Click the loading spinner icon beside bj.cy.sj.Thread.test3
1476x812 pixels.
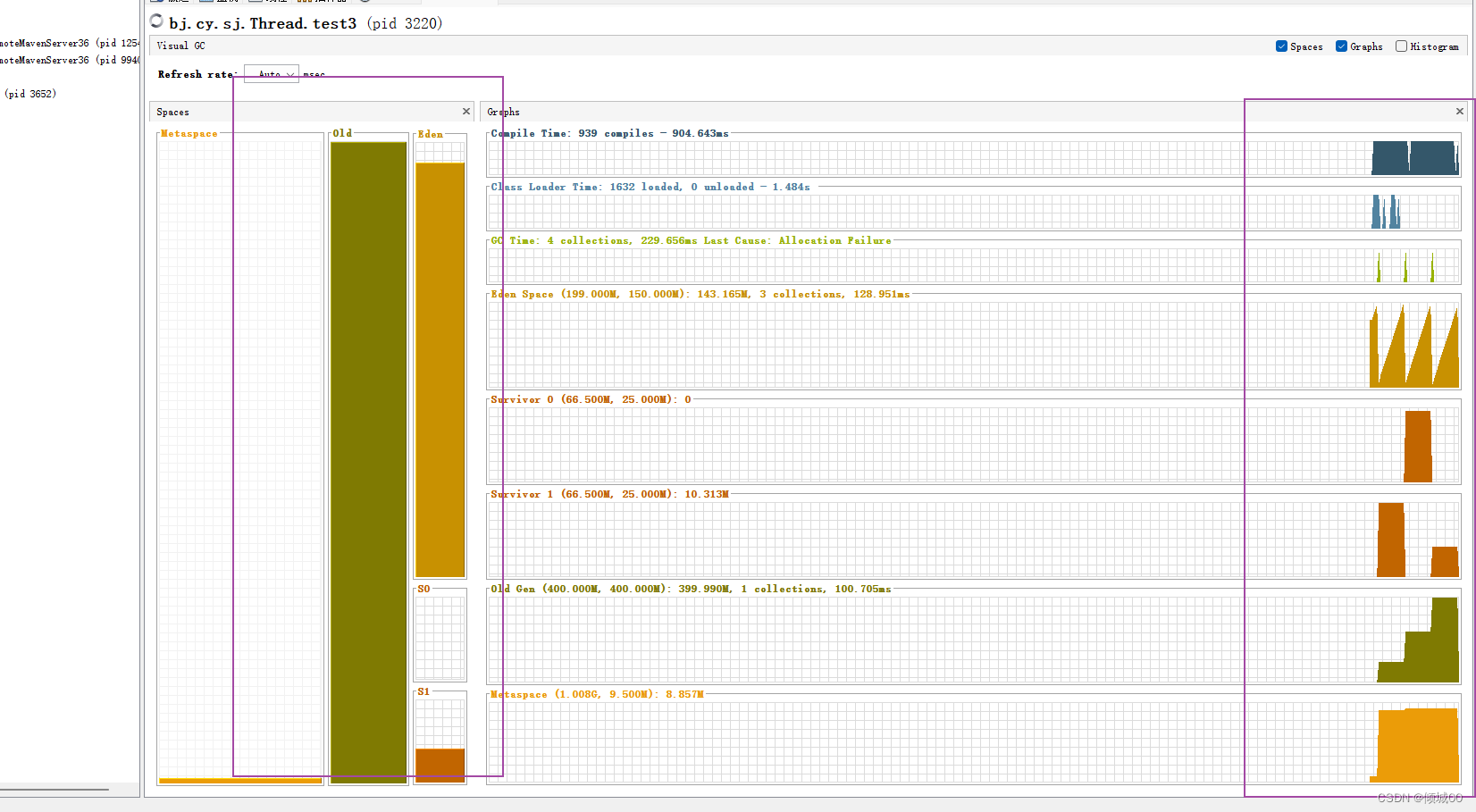click(156, 21)
